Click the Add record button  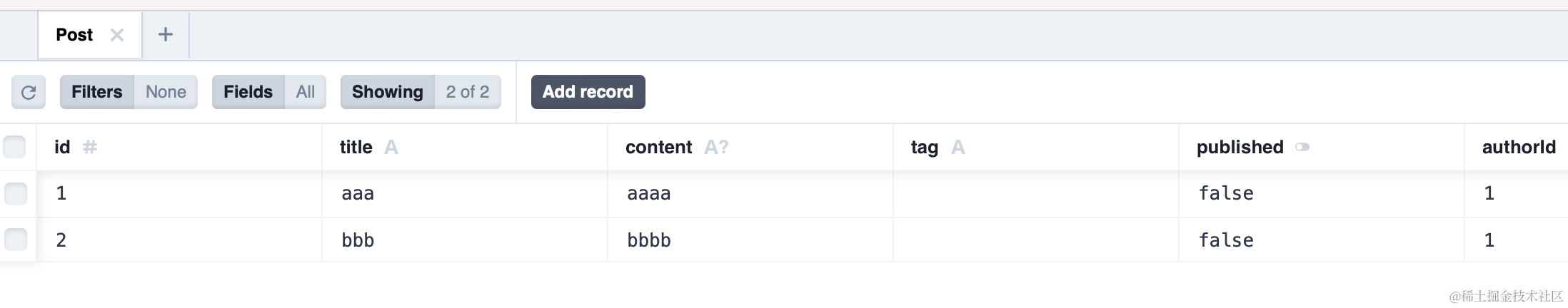coord(588,92)
